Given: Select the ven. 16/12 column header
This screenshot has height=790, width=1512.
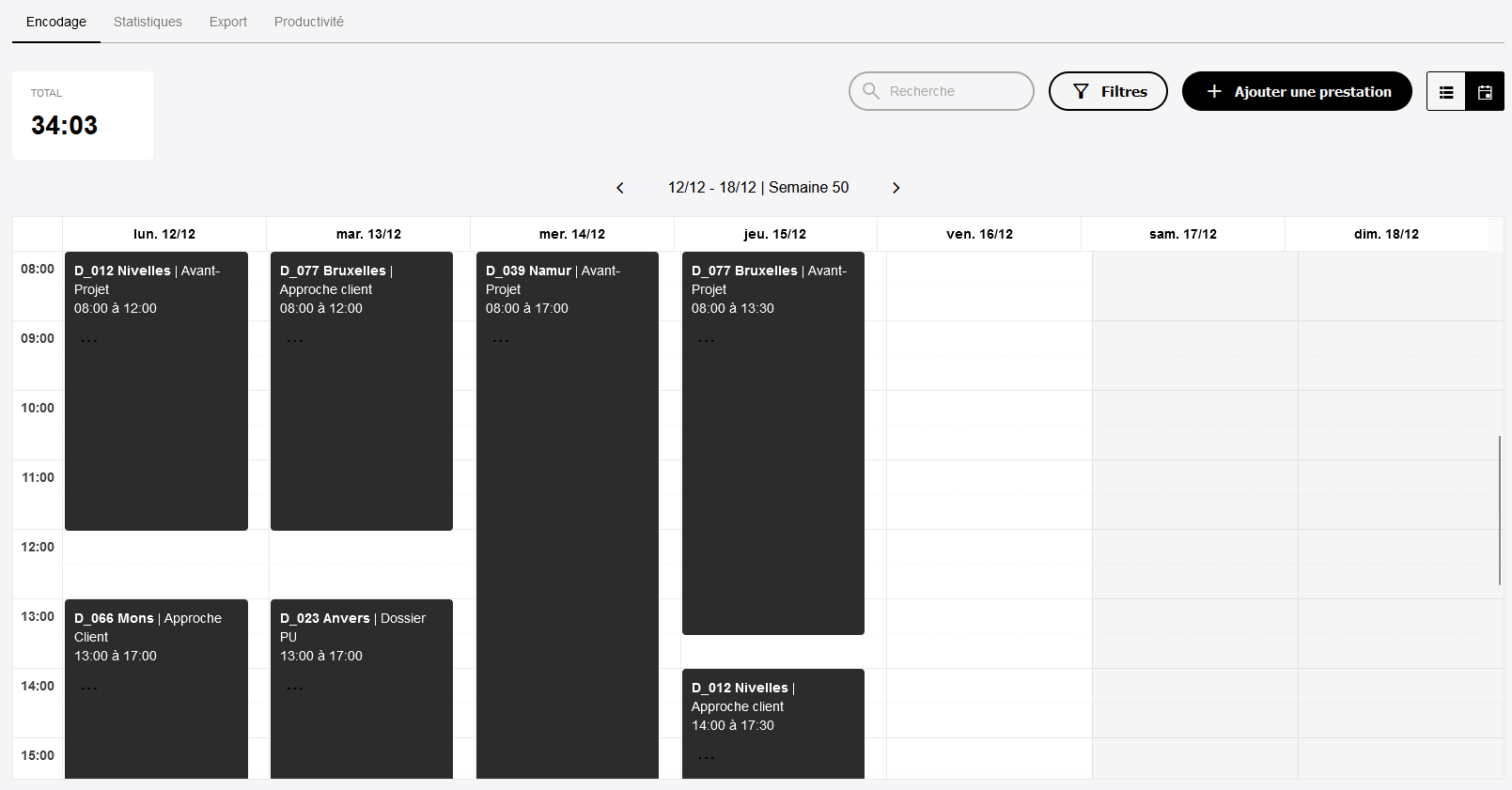Looking at the screenshot, I should click(x=979, y=234).
